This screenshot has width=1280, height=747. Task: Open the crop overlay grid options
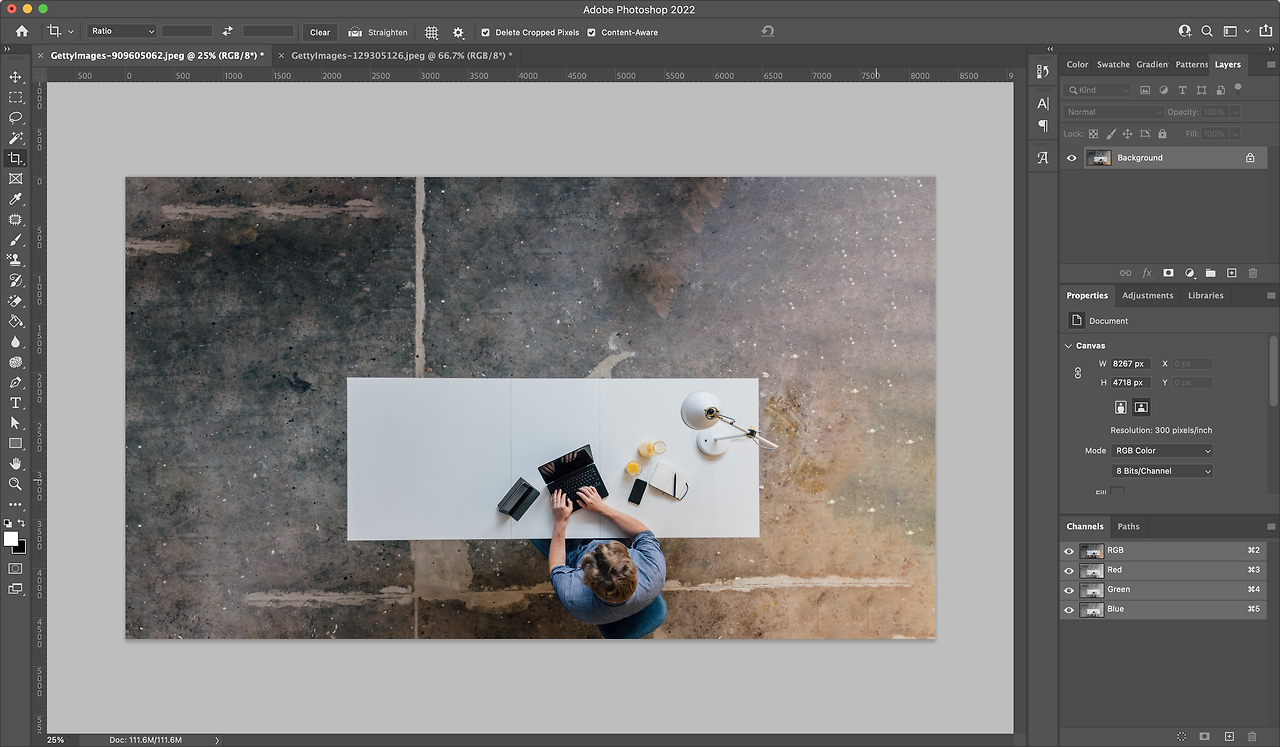[x=432, y=32]
